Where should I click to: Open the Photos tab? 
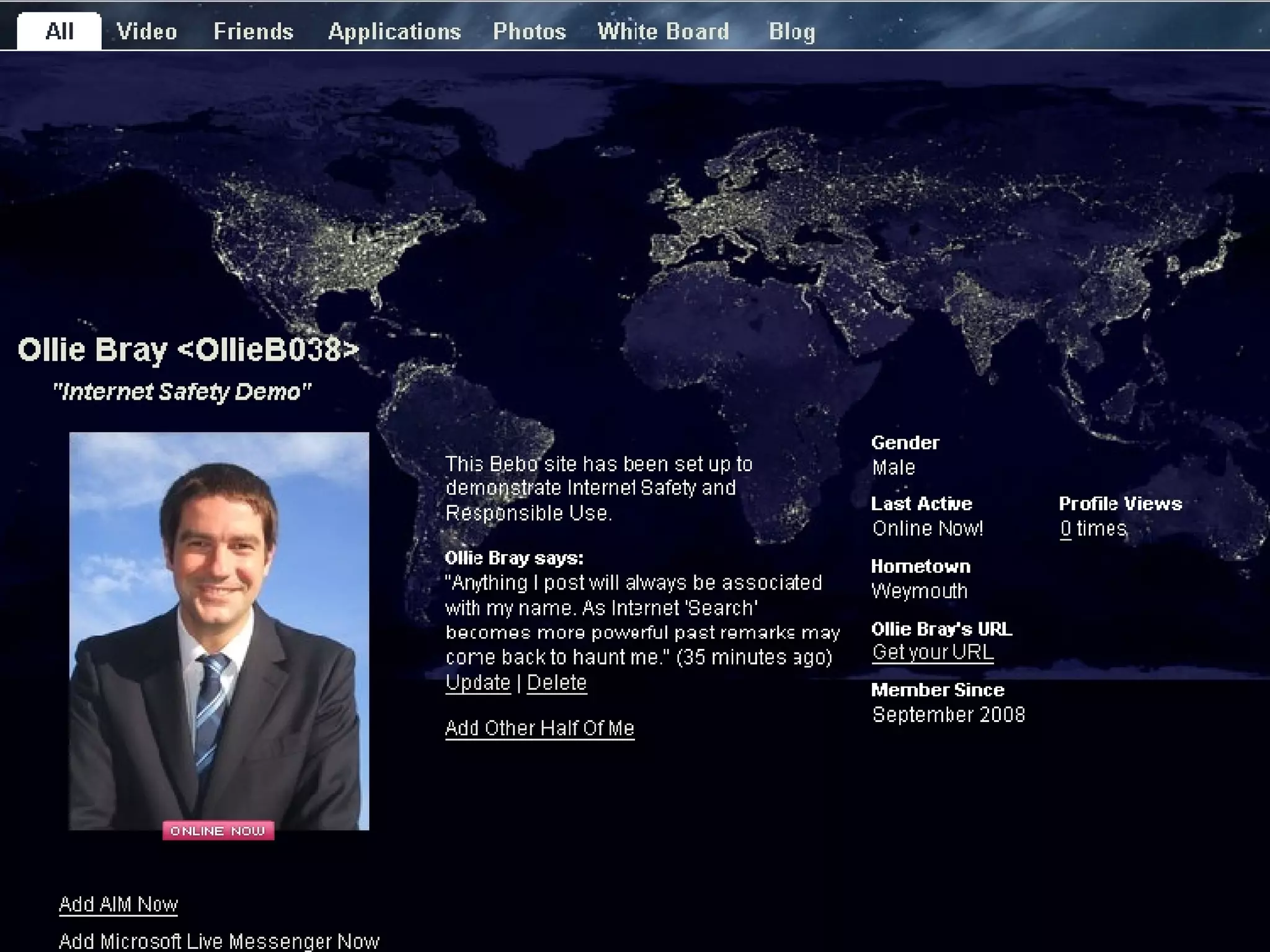(x=529, y=32)
